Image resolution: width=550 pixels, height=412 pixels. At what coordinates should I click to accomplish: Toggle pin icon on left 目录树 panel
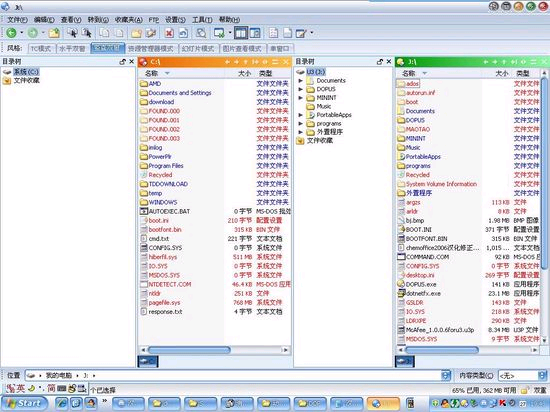(122, 62)
